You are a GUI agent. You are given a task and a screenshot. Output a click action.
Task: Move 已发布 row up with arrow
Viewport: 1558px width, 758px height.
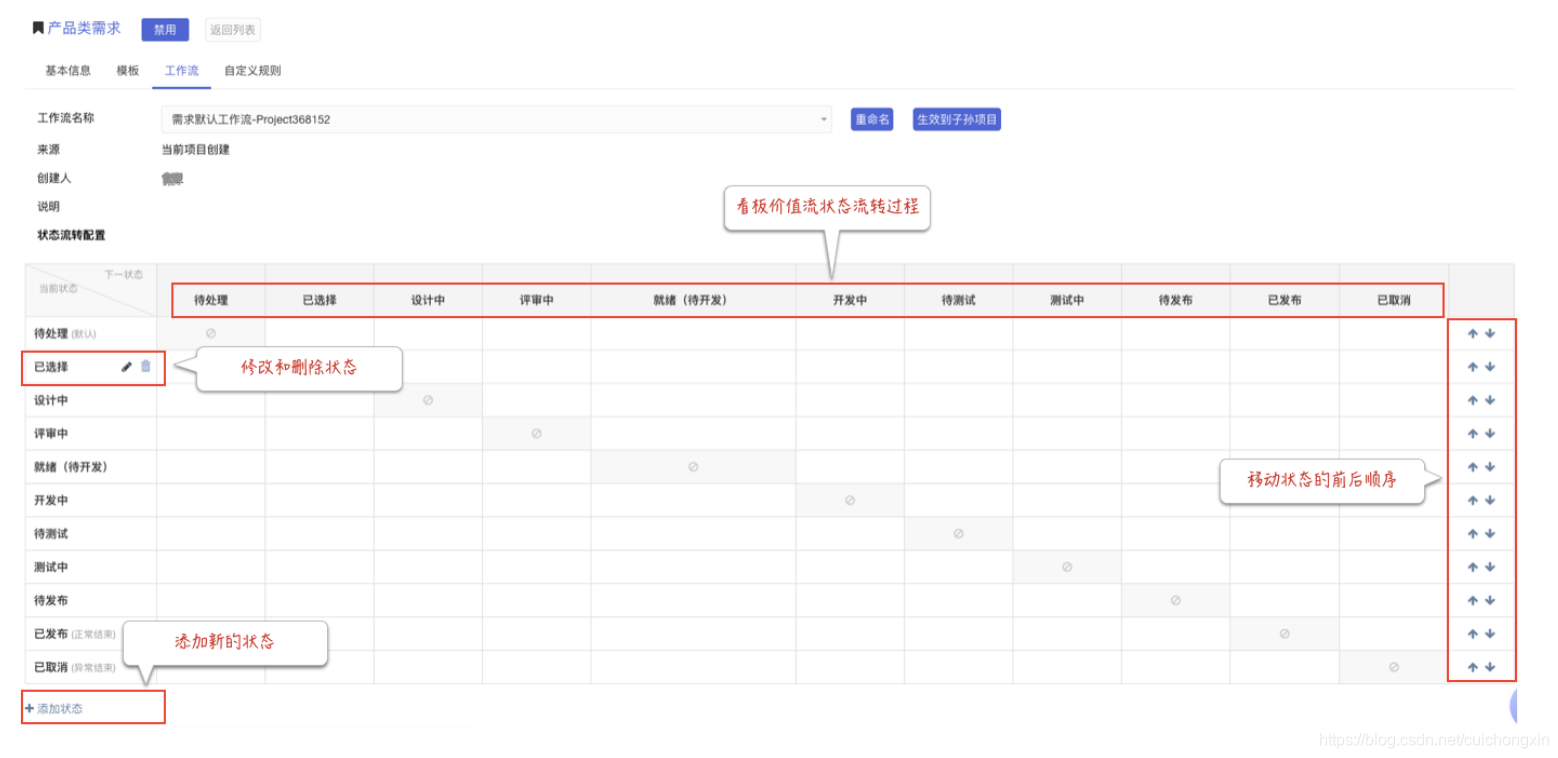(x=1472, y=634)
